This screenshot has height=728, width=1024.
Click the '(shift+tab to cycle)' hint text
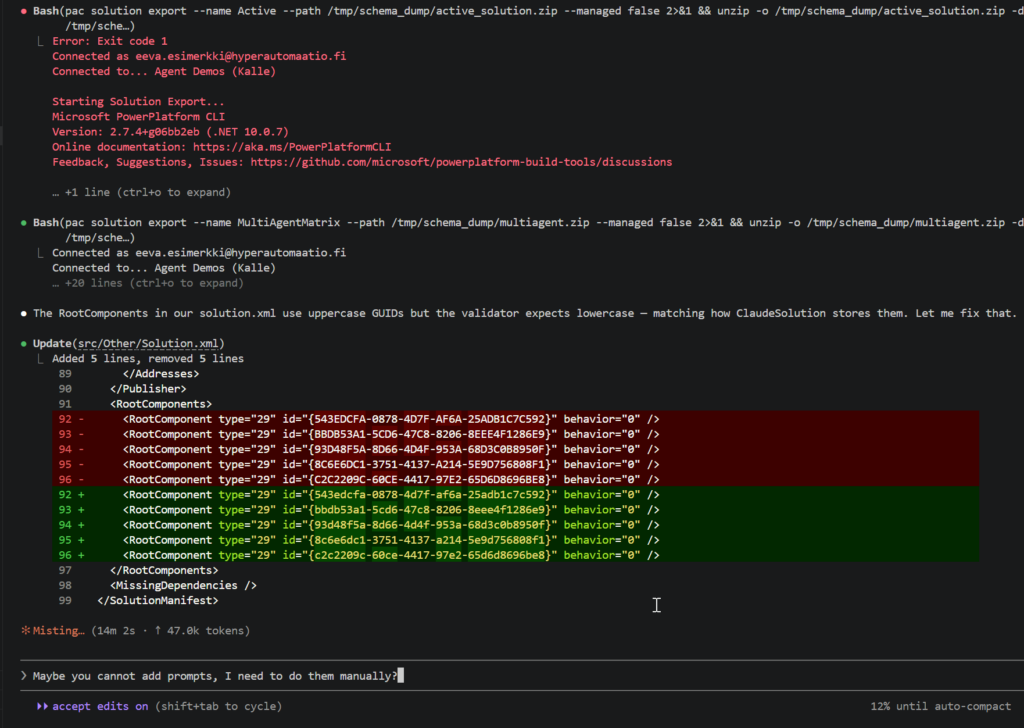pyautogui.click(x=218, y=706)
